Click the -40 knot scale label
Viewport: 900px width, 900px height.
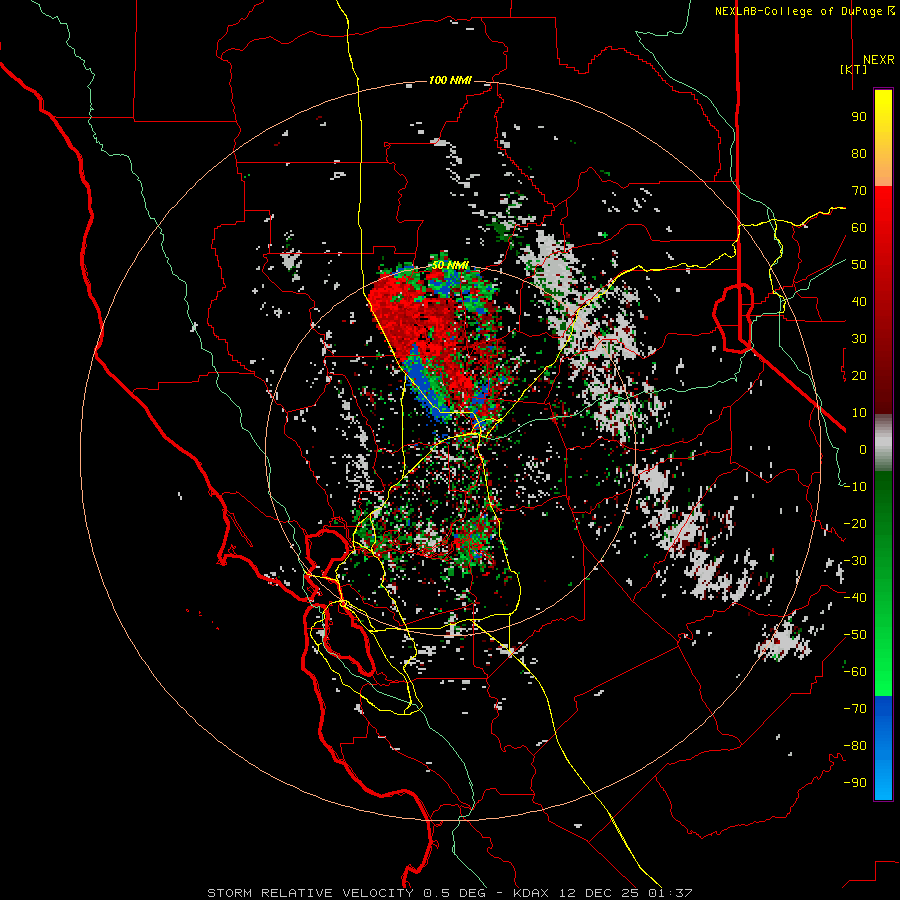pos(855,598)
